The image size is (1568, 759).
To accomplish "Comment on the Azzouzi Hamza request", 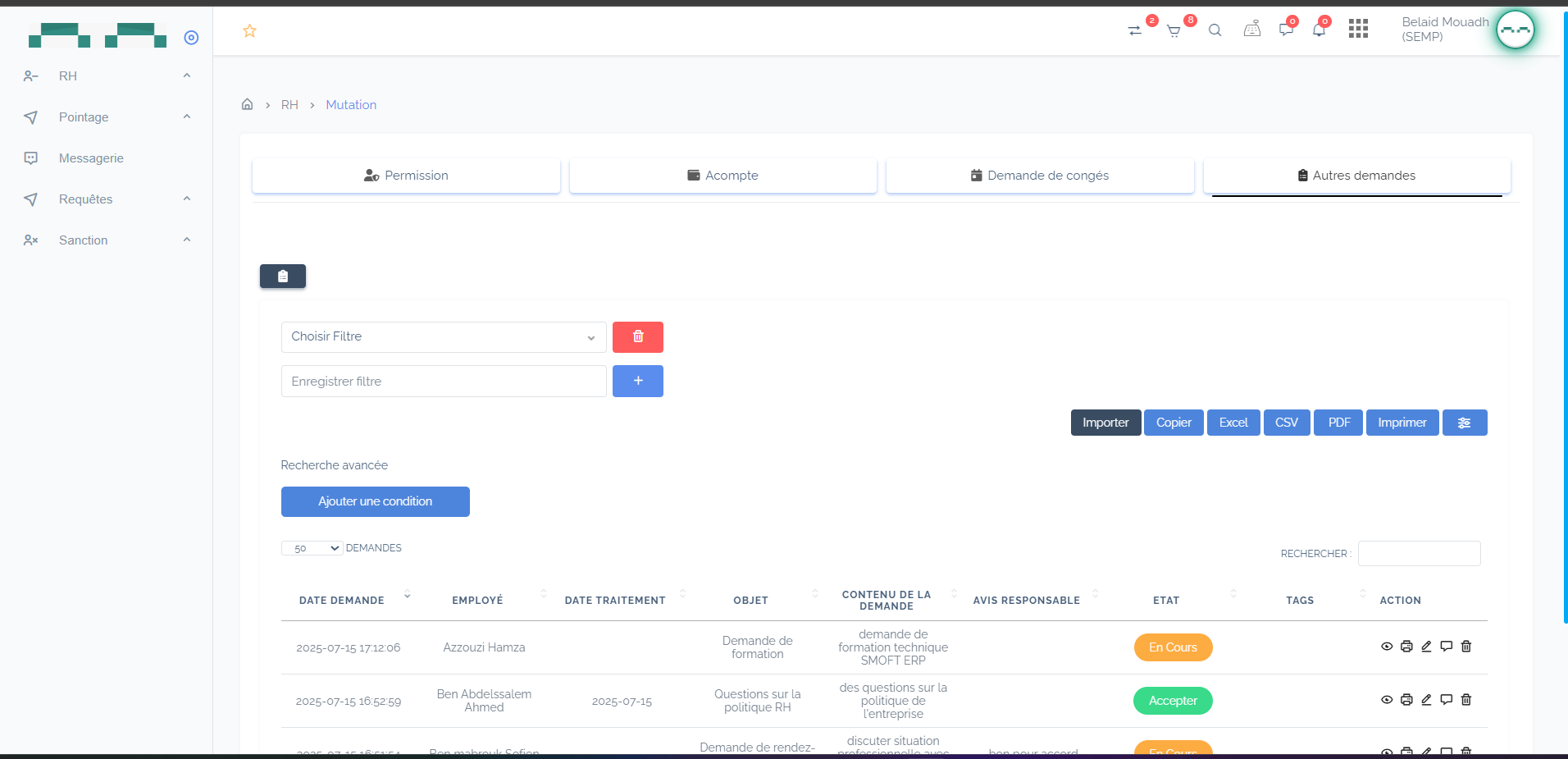I will click(x=1447, y=647).
